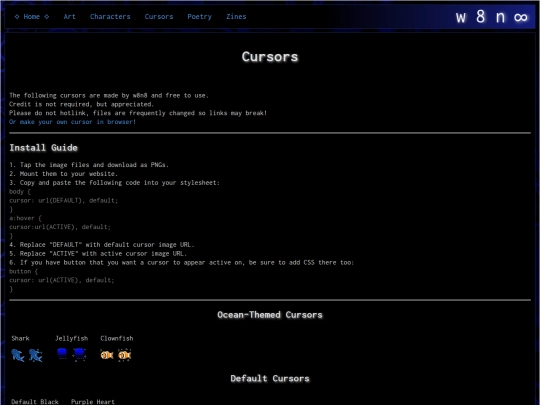This screenshot has height=405, width=540.
Task: Click the Default Black label
Action: coord(35,402)
